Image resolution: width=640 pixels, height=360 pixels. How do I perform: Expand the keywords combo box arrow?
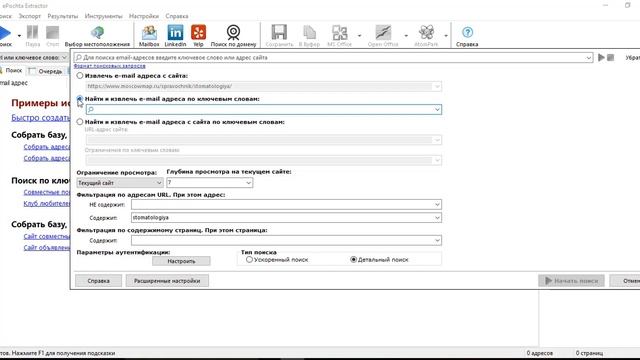point(437,109)
